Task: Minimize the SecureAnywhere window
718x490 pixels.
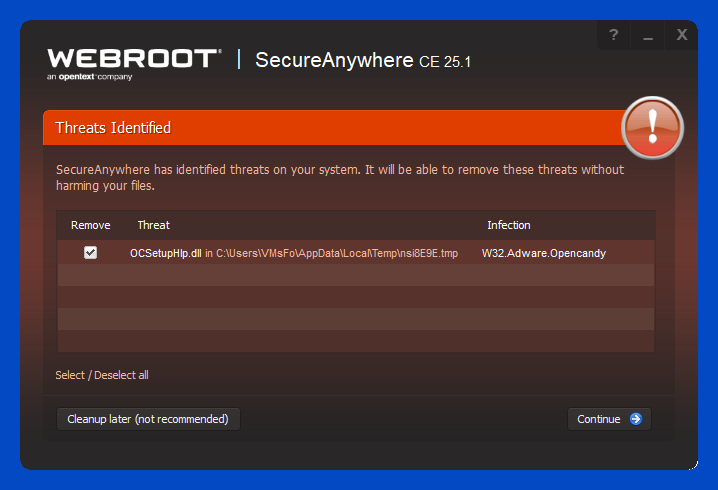Action: tap(648, 35)
